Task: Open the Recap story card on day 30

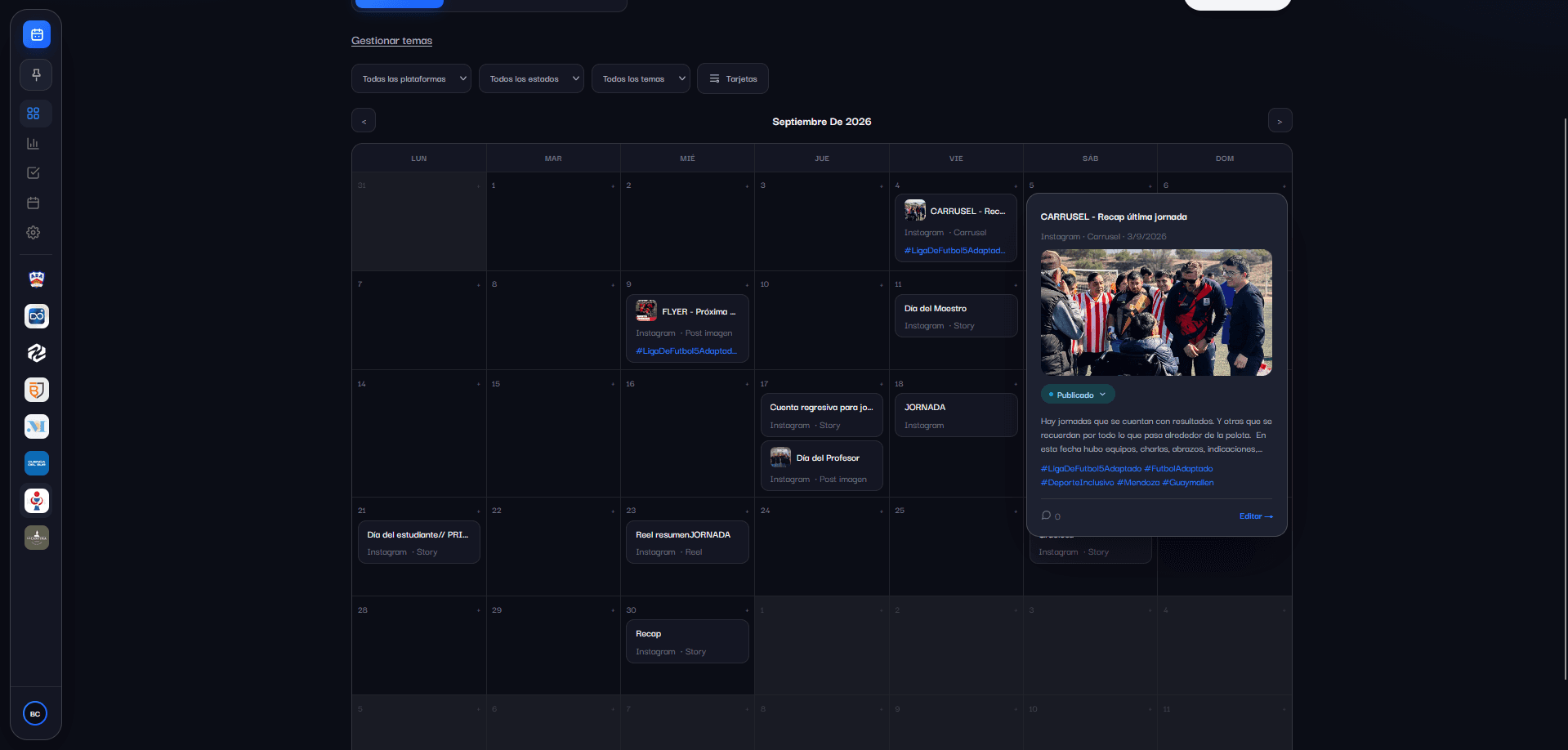Action: pyautogui.click(x=687, y=641)
